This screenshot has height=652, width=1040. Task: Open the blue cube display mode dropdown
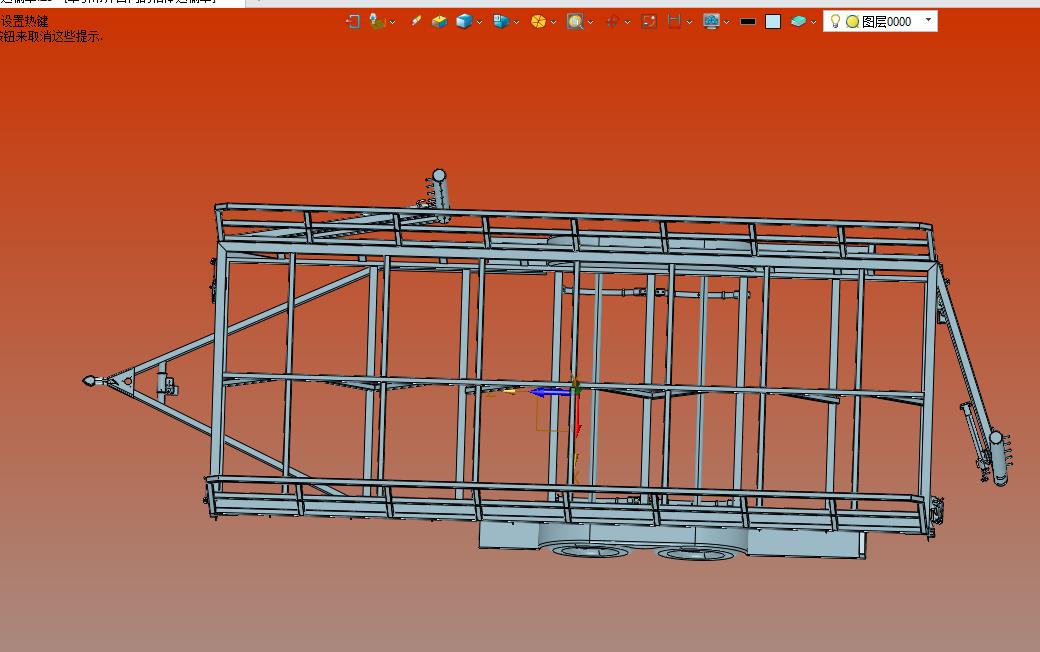point(480,23)
